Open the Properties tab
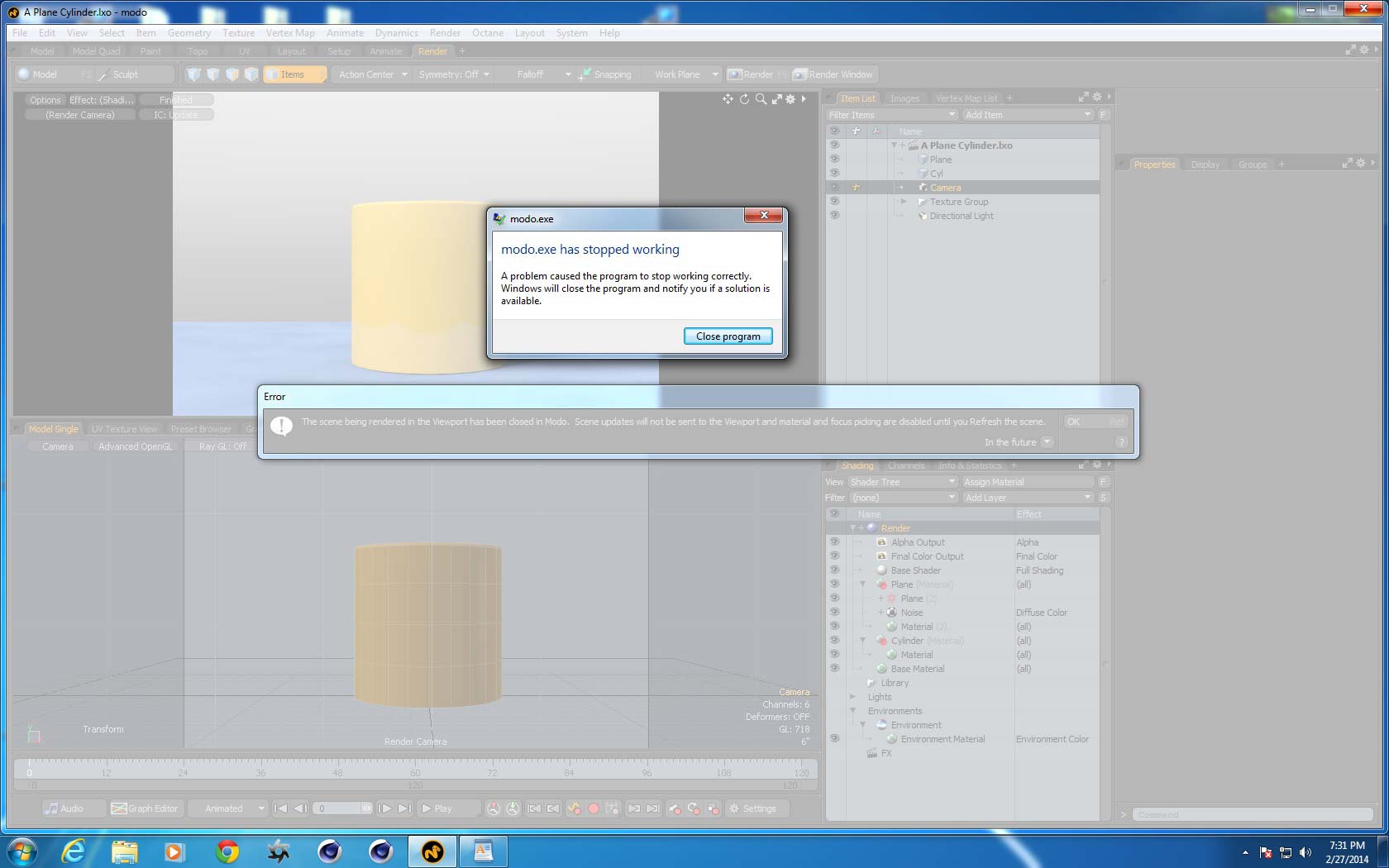 pos(1154,165)
